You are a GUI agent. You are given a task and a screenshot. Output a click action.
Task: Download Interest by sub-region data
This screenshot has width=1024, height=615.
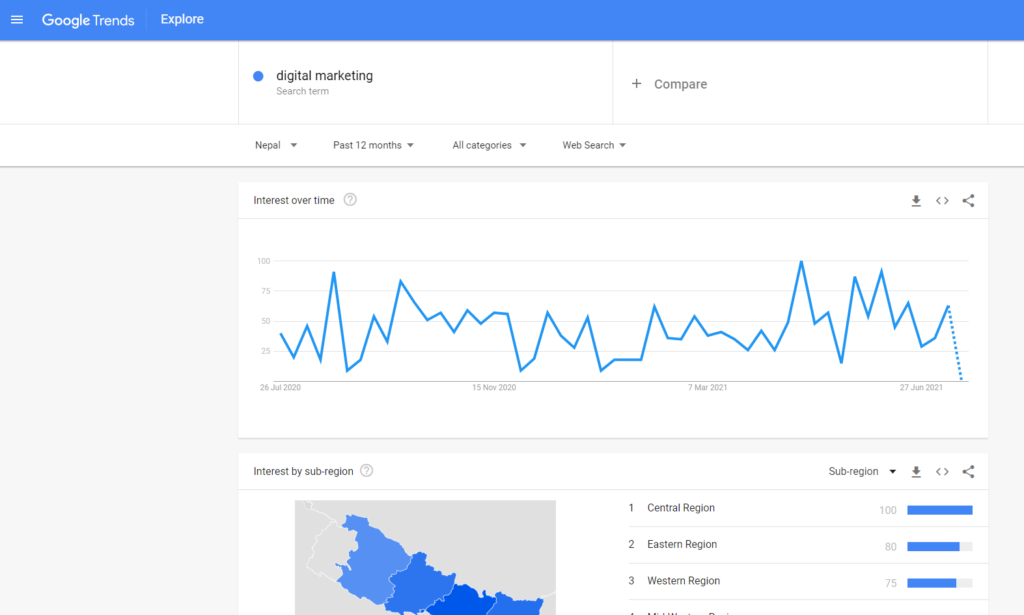click(x=916, y=472)
